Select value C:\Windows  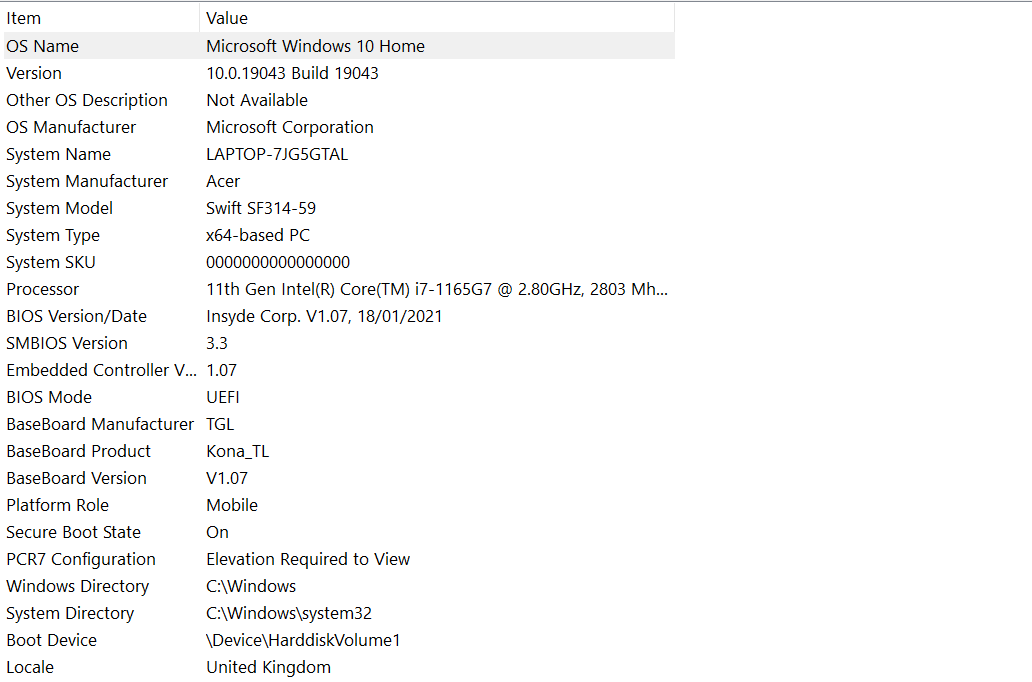[251, 586]
